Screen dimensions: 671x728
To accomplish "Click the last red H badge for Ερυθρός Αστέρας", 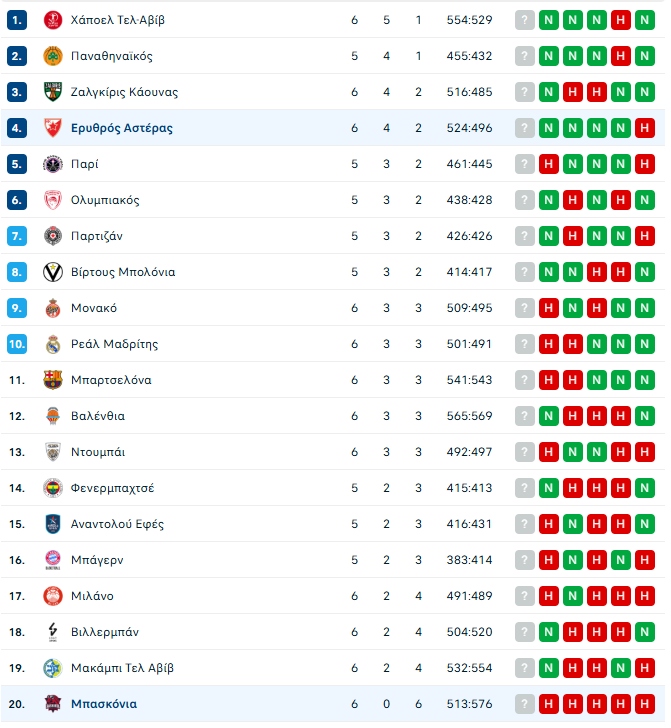I will 645,128.
